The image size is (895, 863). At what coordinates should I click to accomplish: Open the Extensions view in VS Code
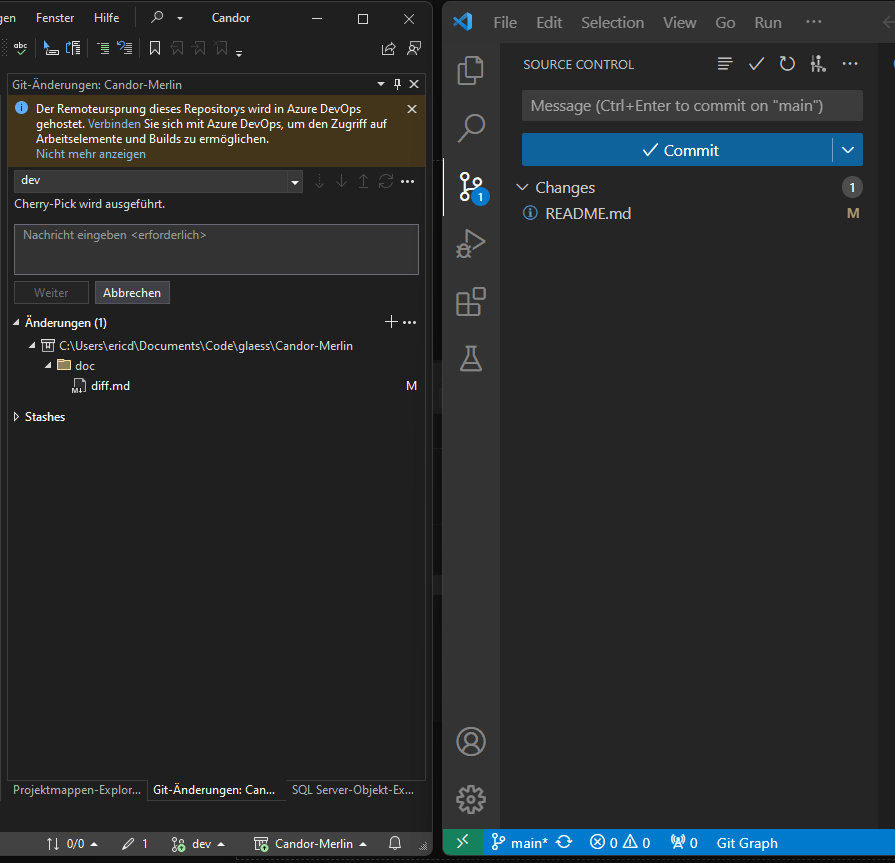[471, 301]
